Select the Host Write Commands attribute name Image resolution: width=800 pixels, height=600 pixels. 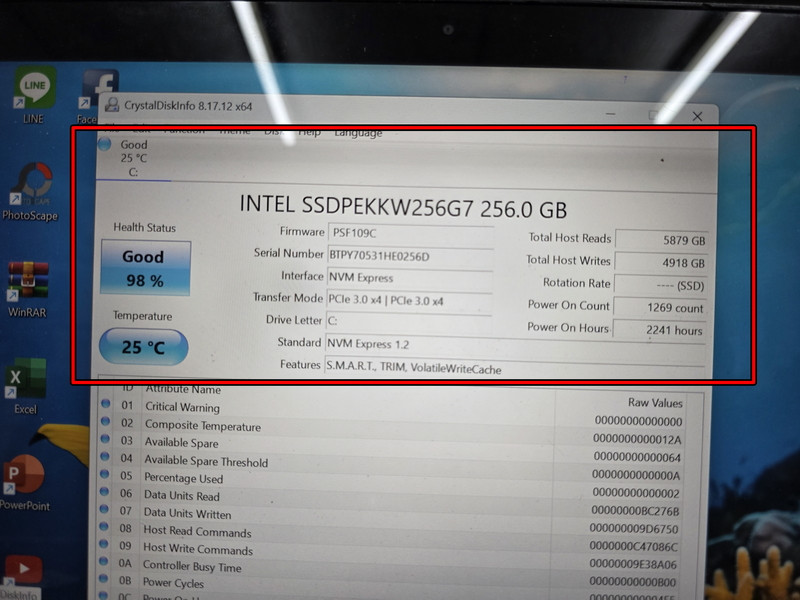(198, 548)
